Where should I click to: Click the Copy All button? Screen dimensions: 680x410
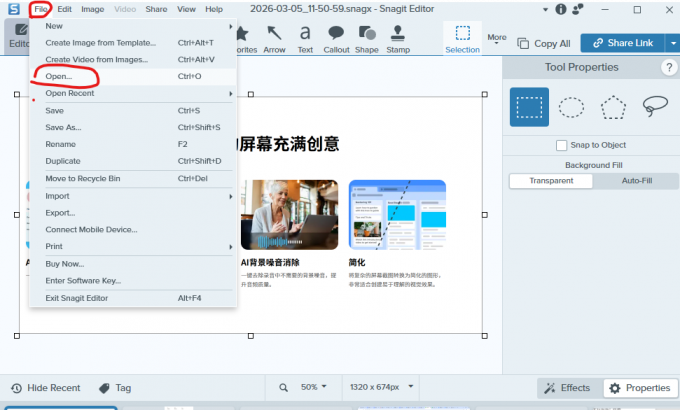pos(544,43)
